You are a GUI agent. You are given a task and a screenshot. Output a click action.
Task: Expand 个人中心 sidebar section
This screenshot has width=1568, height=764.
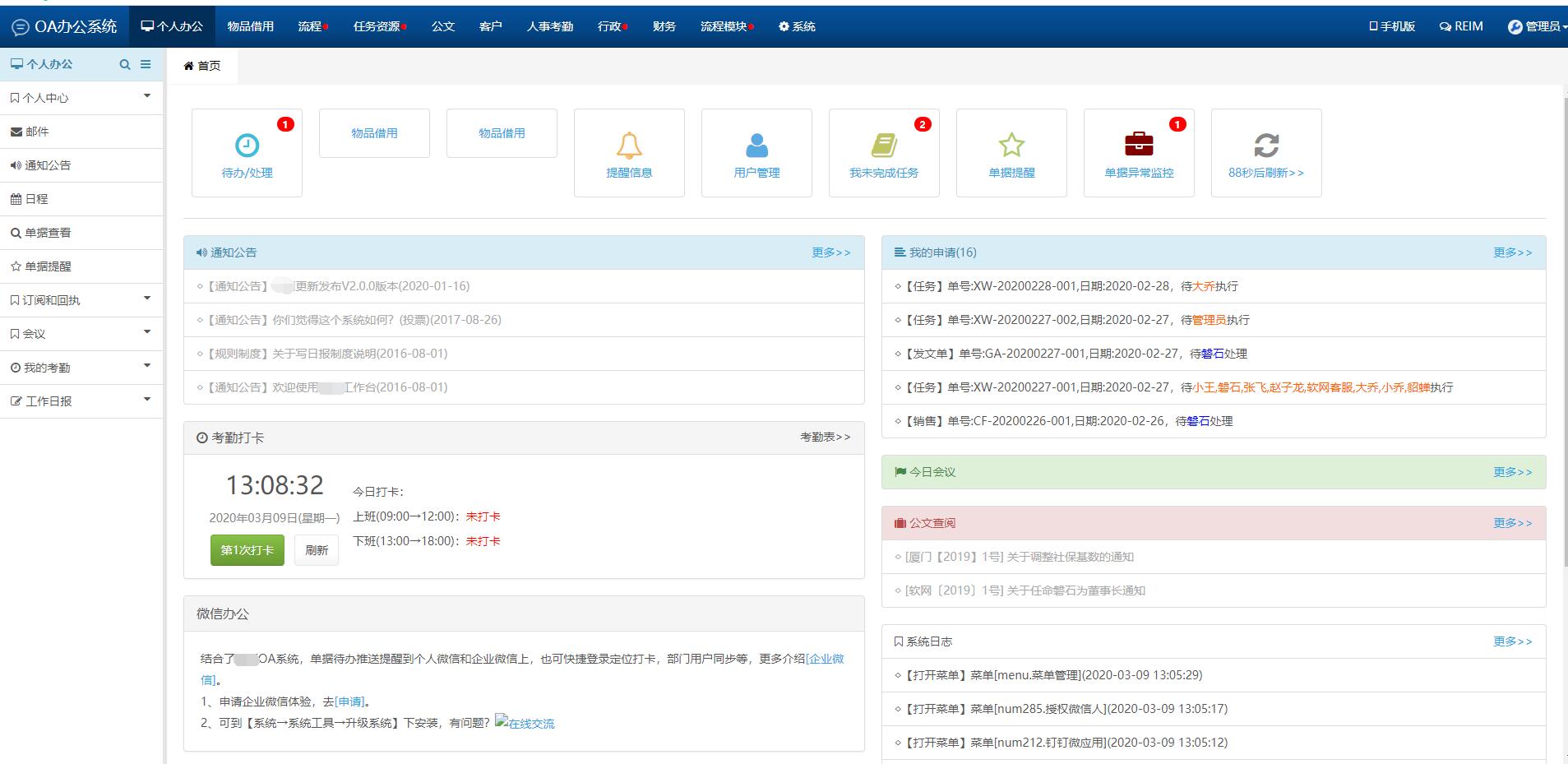(81, 98)
